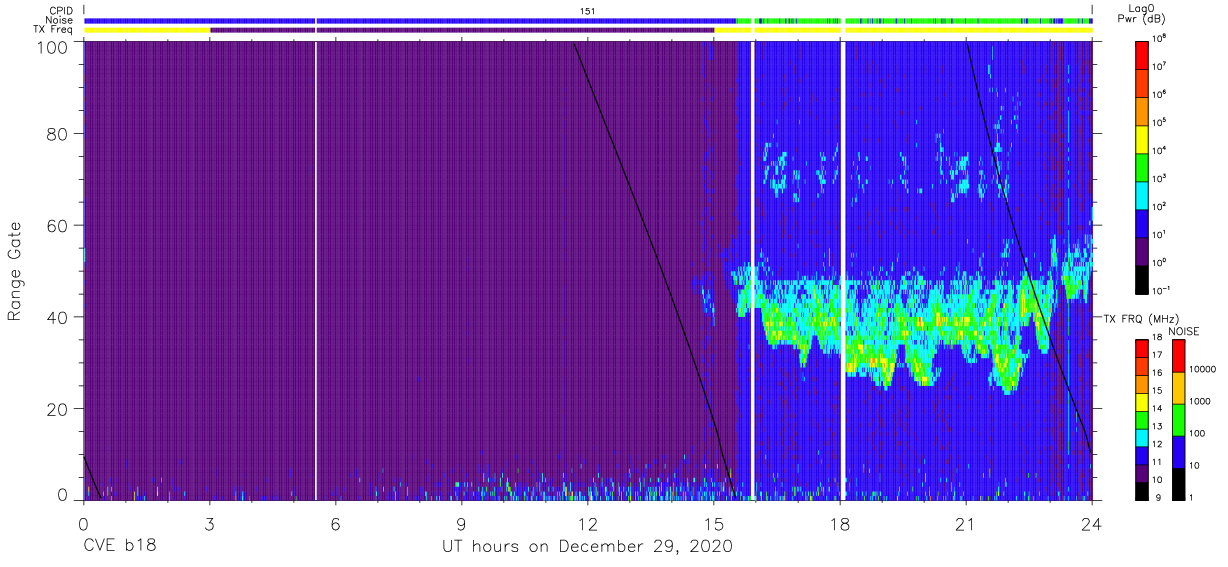Click the 9 label on TX FRQ colorbar
This screenshot has width=1228, height=567.
[x=1156, y=497]
